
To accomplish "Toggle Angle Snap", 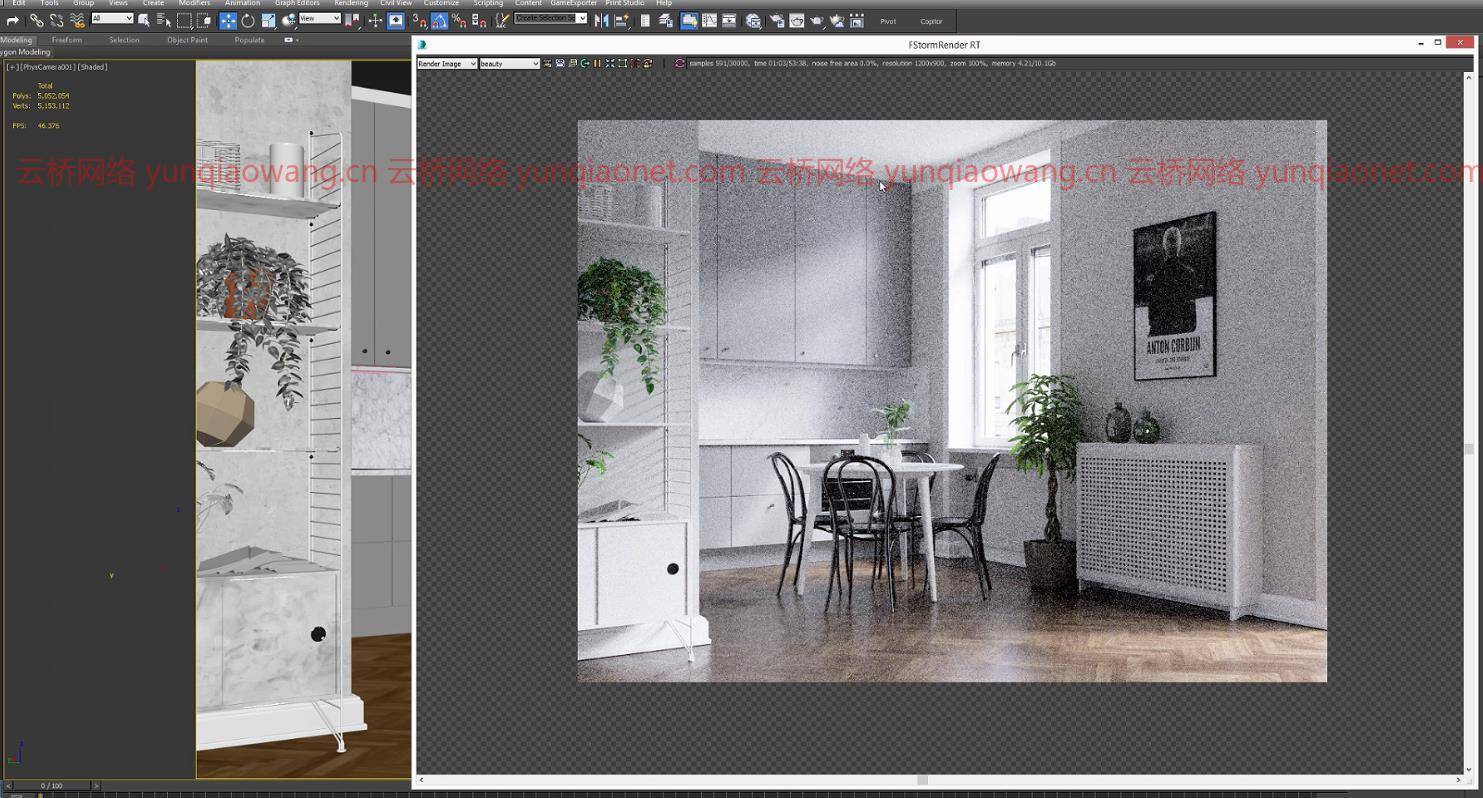I will coord(438,20).
